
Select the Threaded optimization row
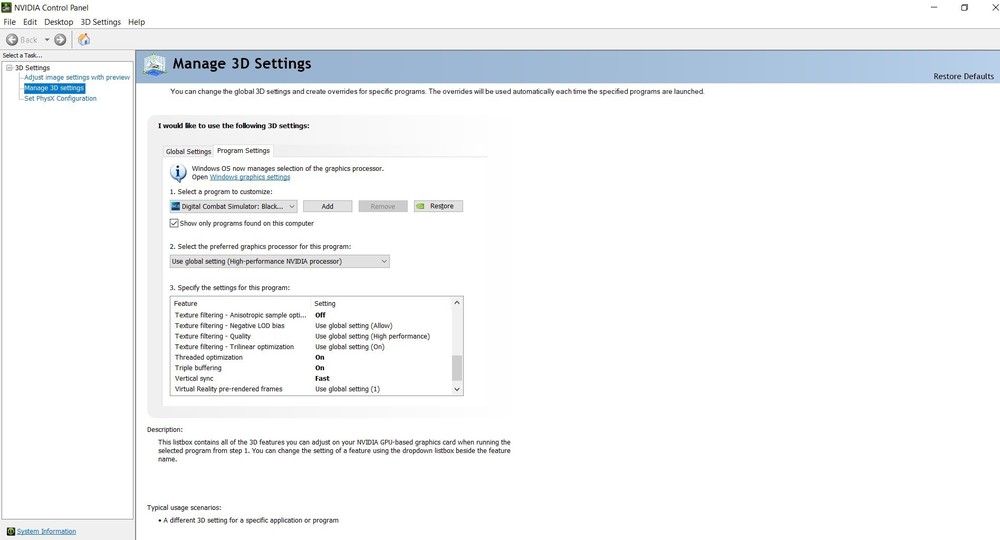coord(311,357)
